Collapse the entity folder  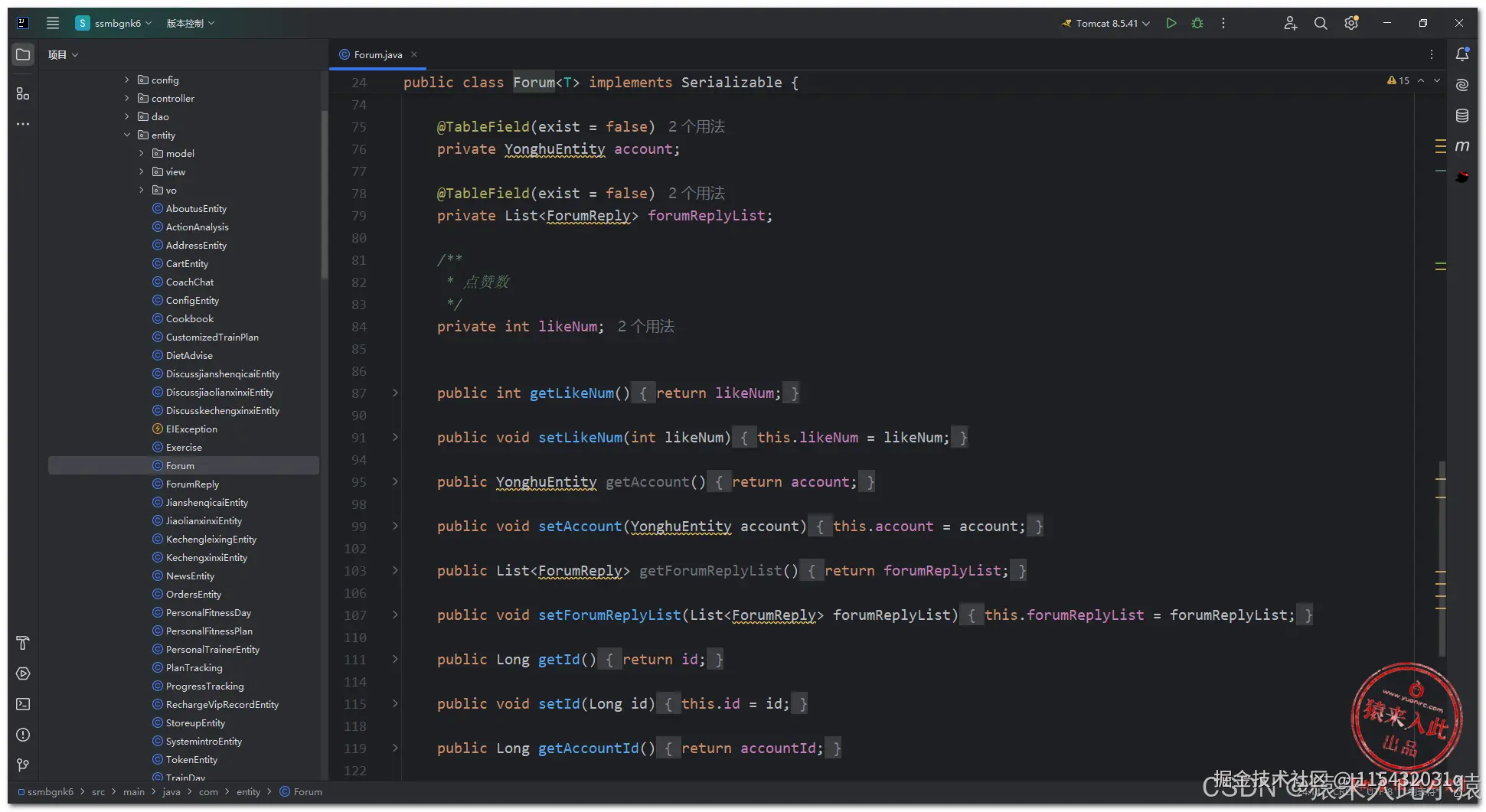point(127,135)
